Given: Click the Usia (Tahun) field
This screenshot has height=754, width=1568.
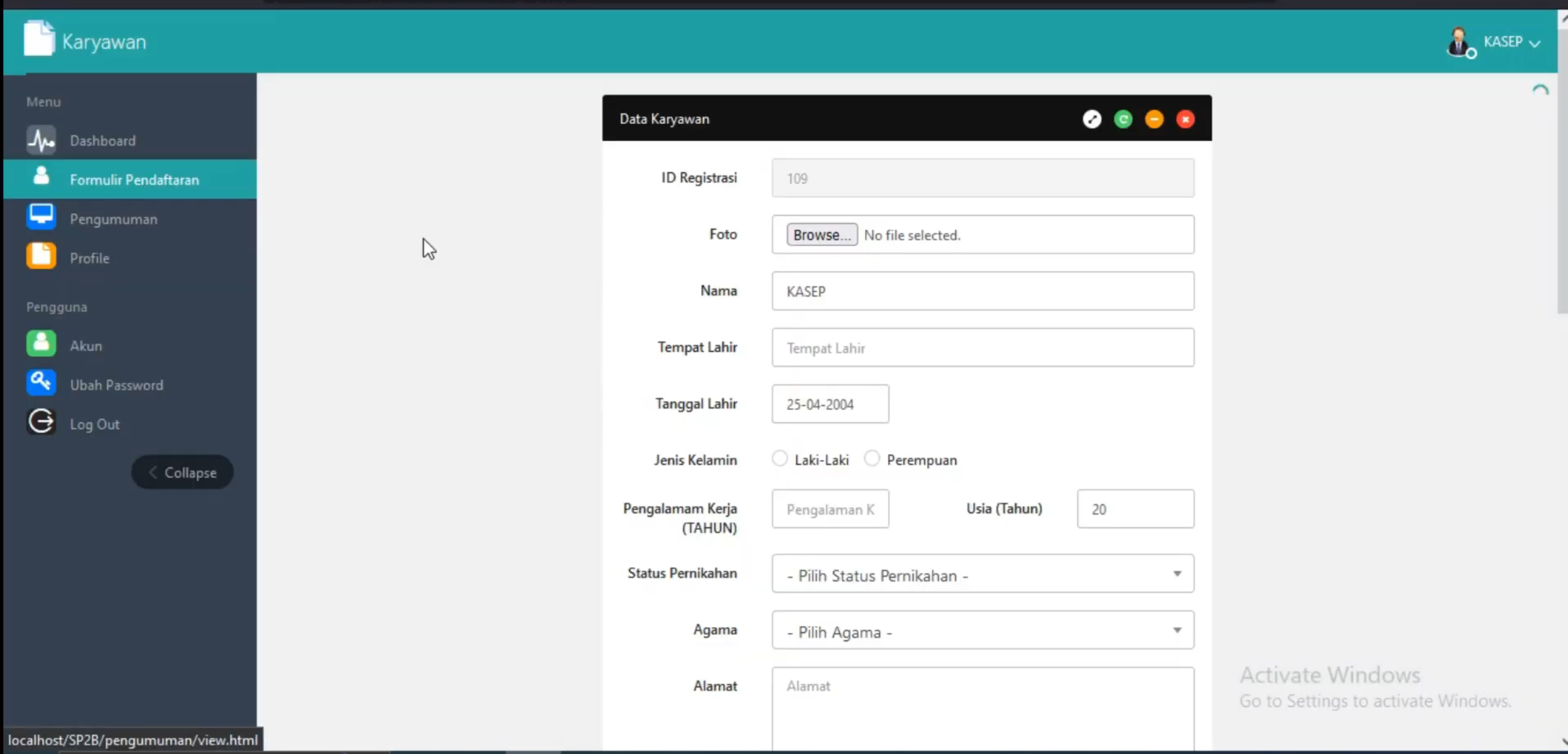Looking at the screenshot, I should (1135, 509).
